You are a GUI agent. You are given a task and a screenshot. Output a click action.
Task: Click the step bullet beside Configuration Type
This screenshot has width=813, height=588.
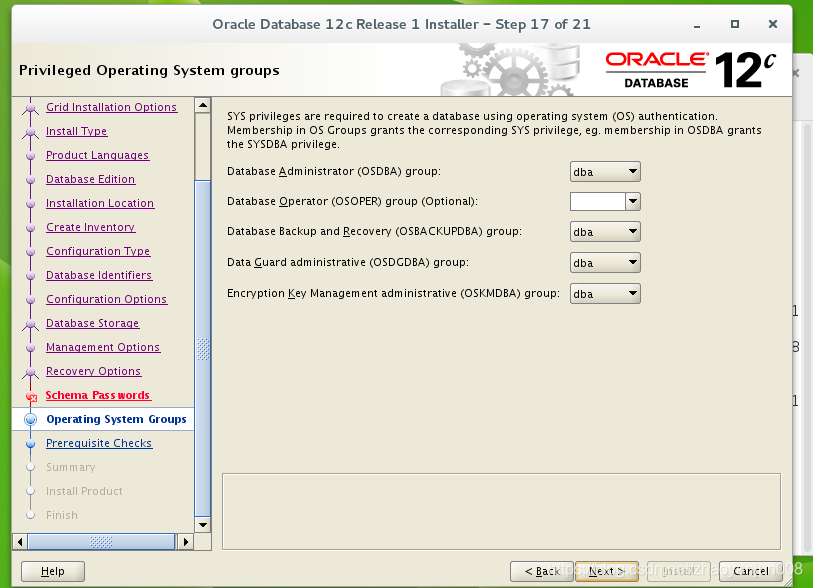point(31,251)
